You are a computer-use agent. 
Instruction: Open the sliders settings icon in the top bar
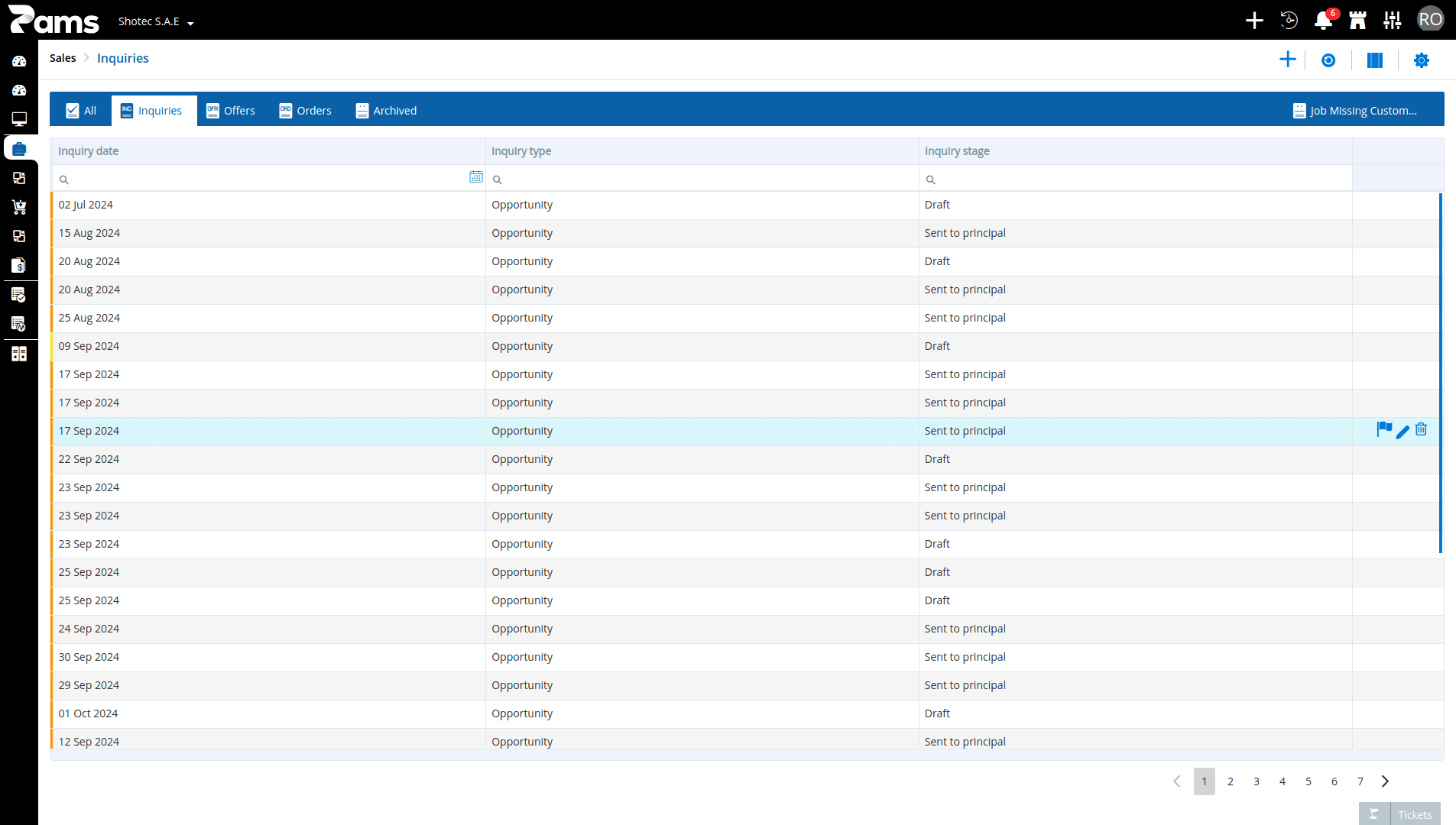point(1393,21)
